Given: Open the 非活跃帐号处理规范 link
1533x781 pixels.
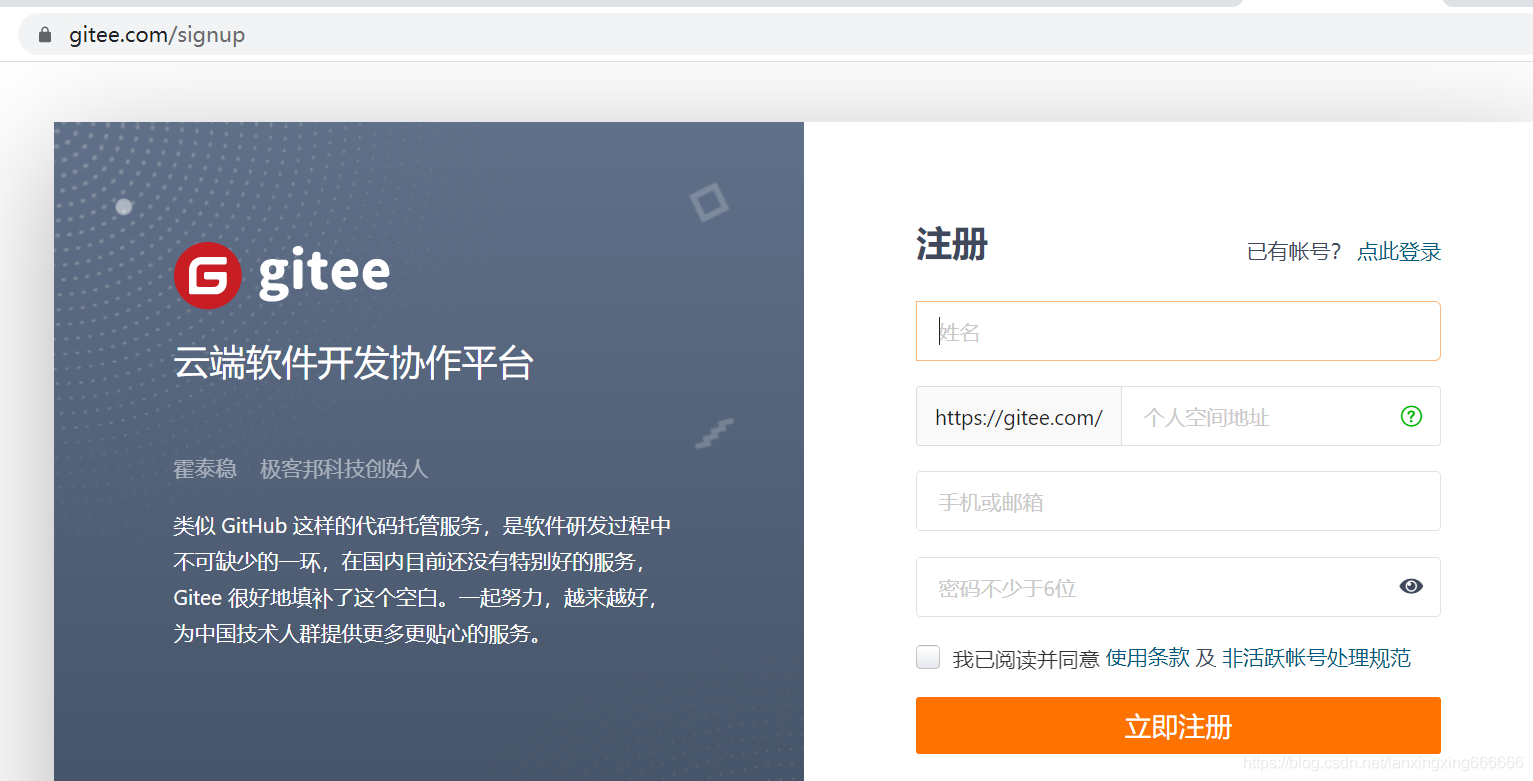Looking at the screenshot, I should click(1316, 658).
